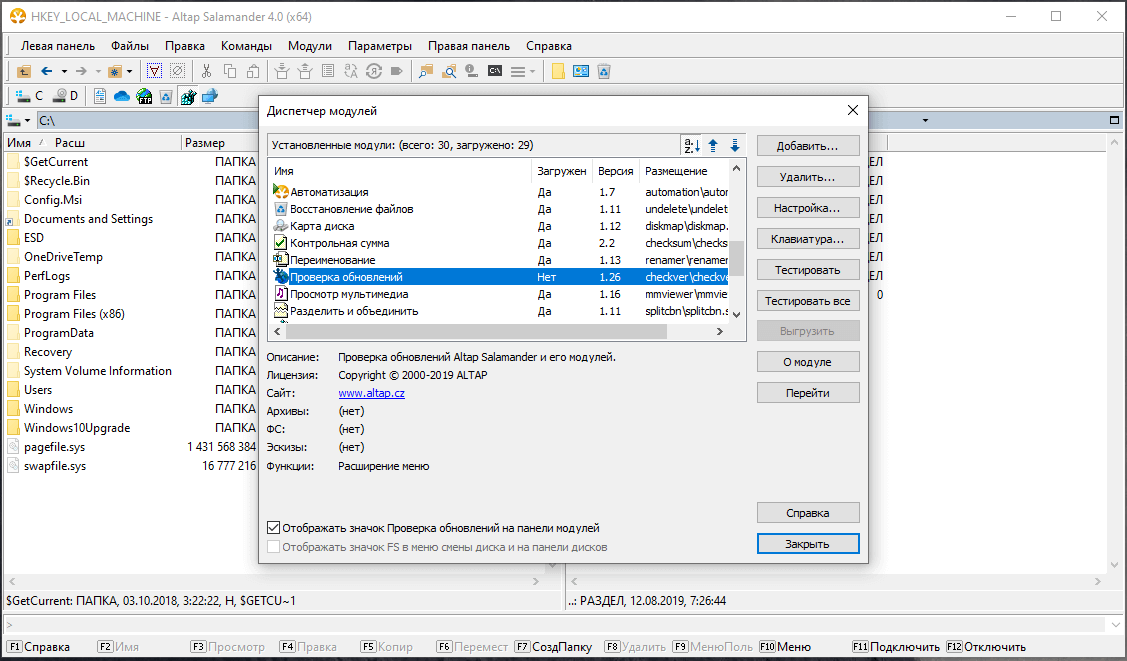Click the recycle bin icon in top toolbar
The width and height of the screenshot is (1127, 661).
point(604,71)
